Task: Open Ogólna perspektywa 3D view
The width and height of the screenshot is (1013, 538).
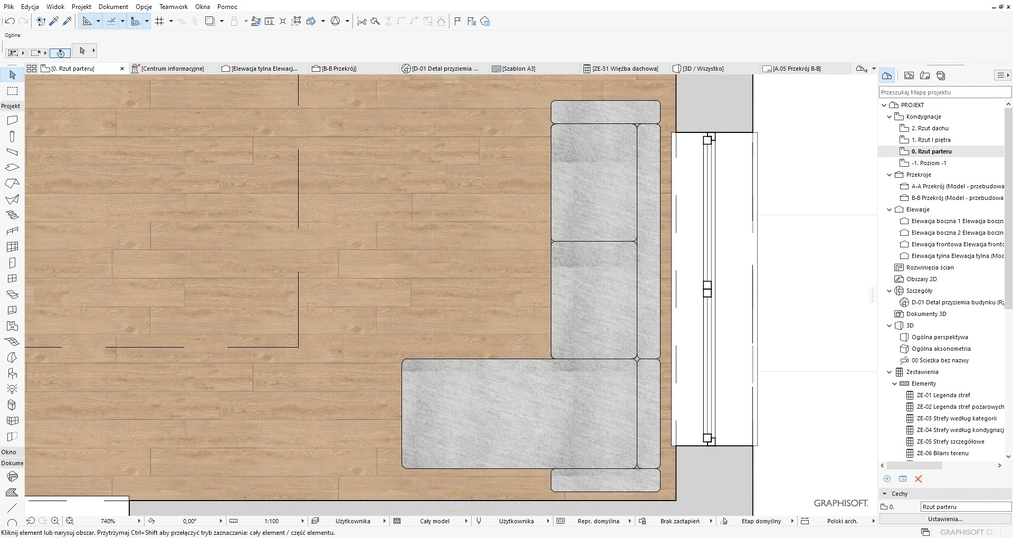Action: coord(939,337)
